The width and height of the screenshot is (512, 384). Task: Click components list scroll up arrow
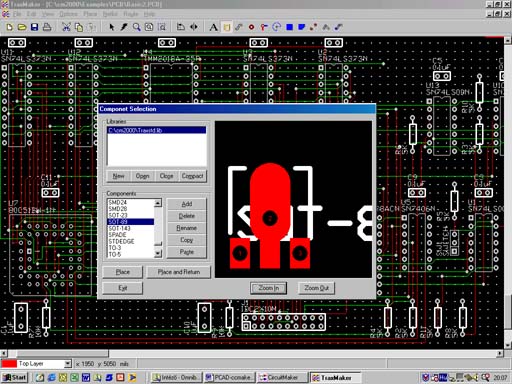coord(158,203)
